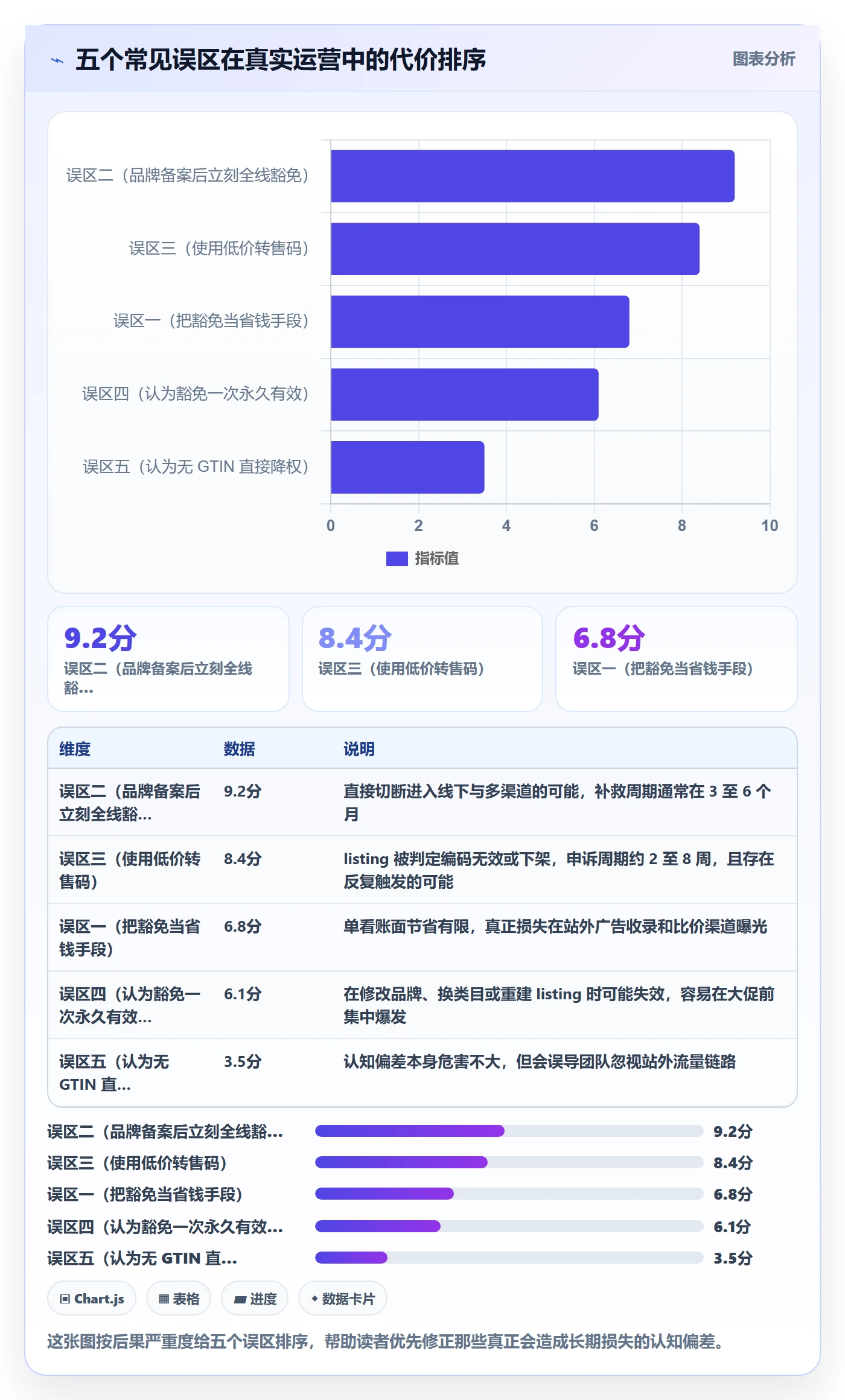
Task: Click the 误区二 progress bar
Action: pos(509,1131)
